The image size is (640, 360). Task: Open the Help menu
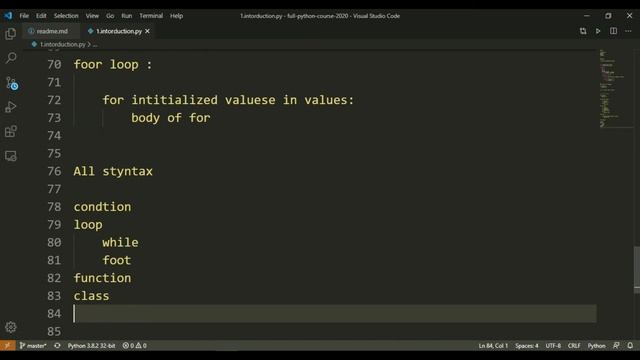click(x=176, y=16)
